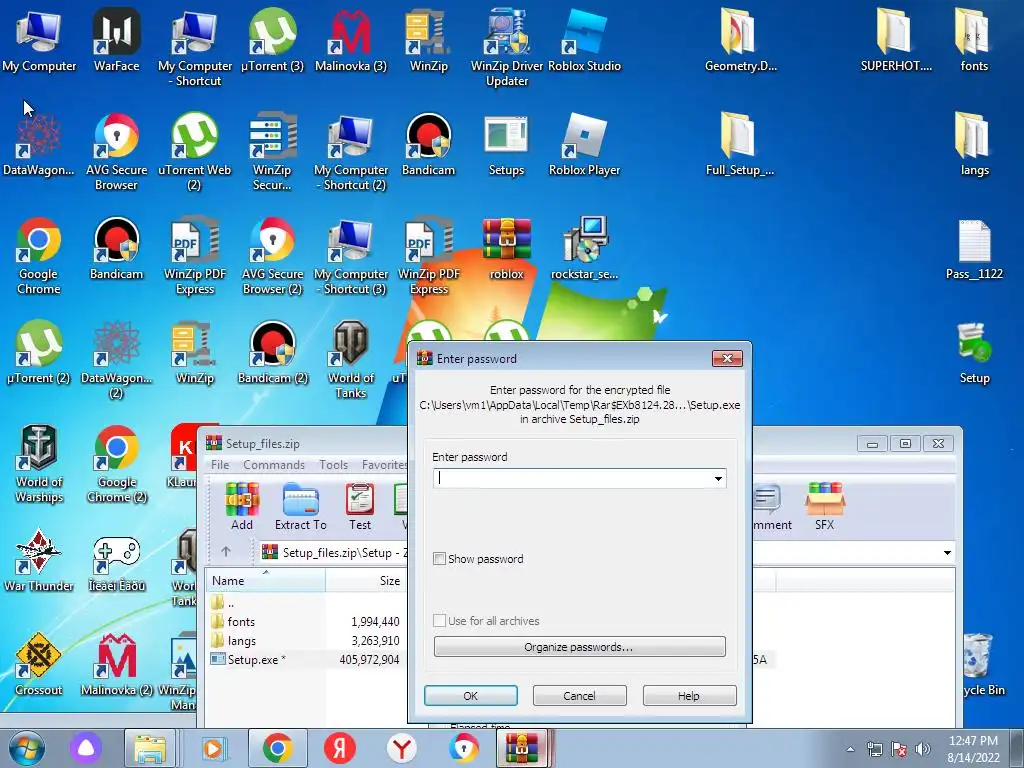Image resolution: width=1024 pixels, height=768 pixels.
Task: Select the Google Chrome desktop icon
Action: click(x=39, y=256)
